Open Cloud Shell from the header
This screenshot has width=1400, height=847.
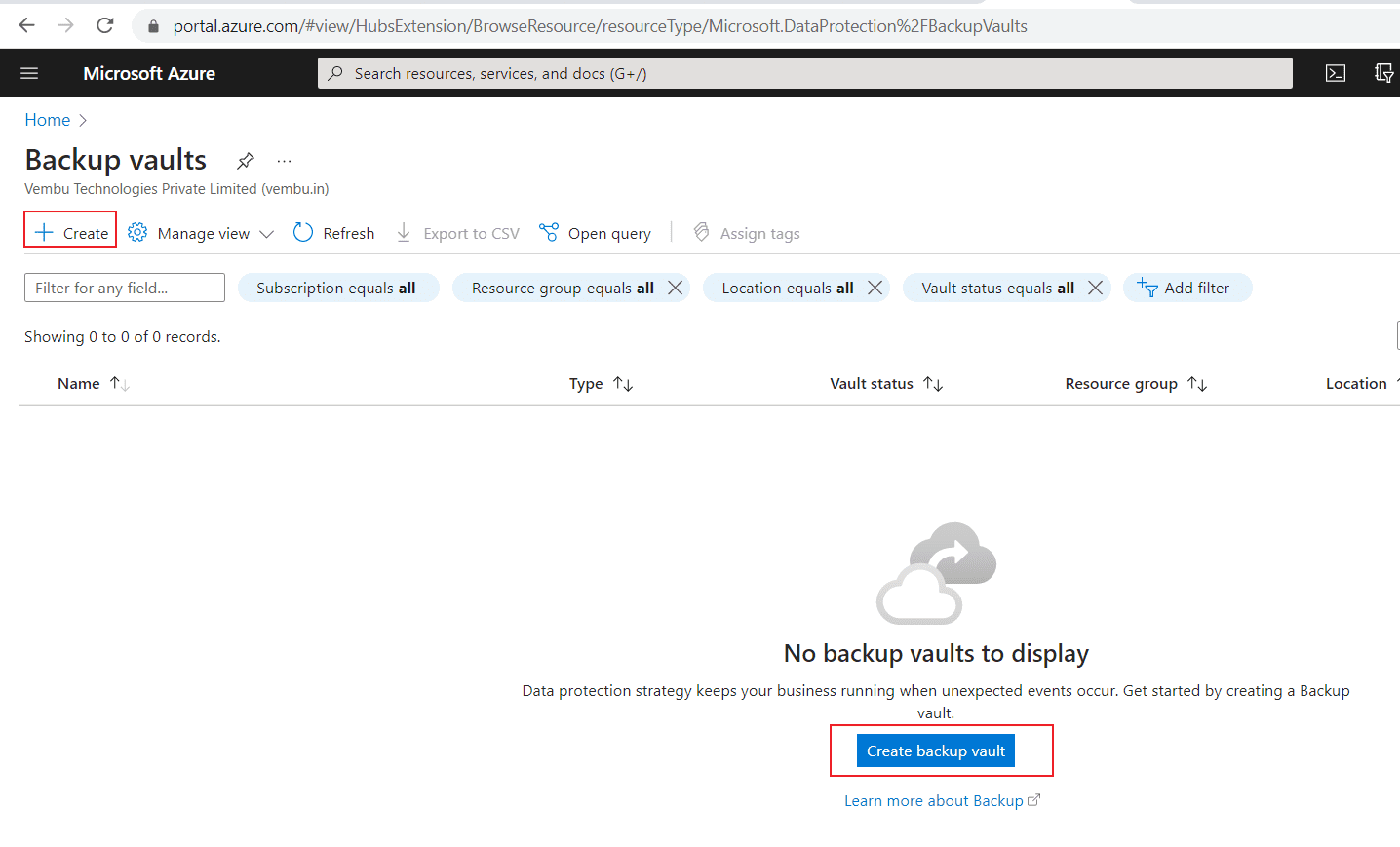pyautogui.click(x=1336, y=73)
